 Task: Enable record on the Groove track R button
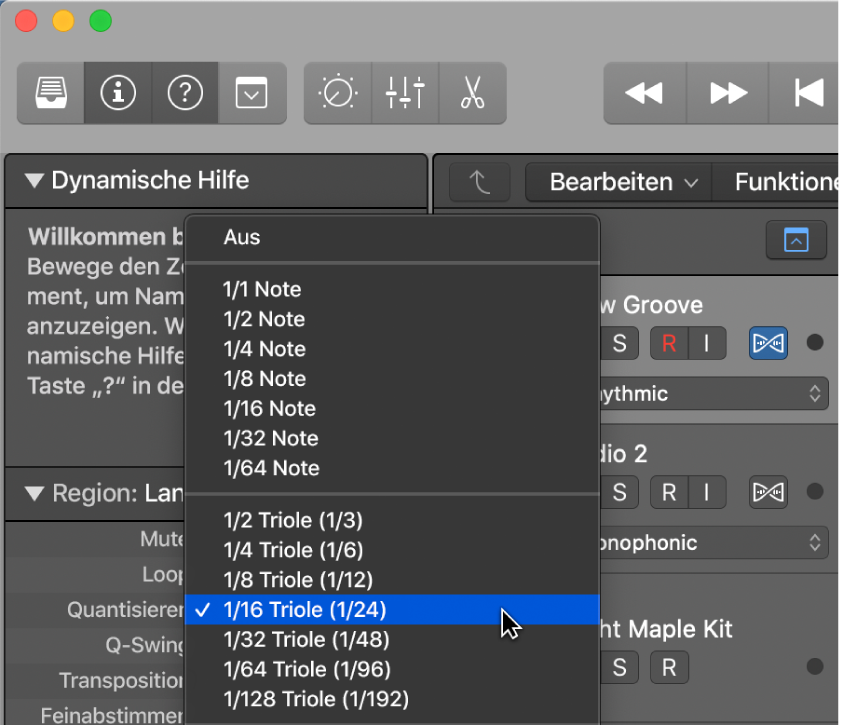669,343
